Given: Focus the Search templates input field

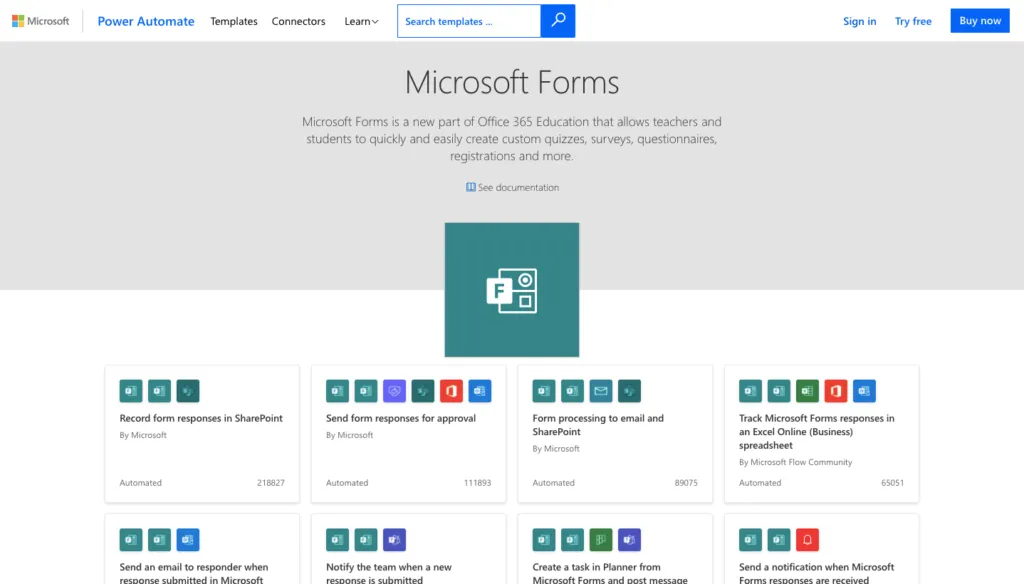Looking at the screenshot, I should point(469,21).
